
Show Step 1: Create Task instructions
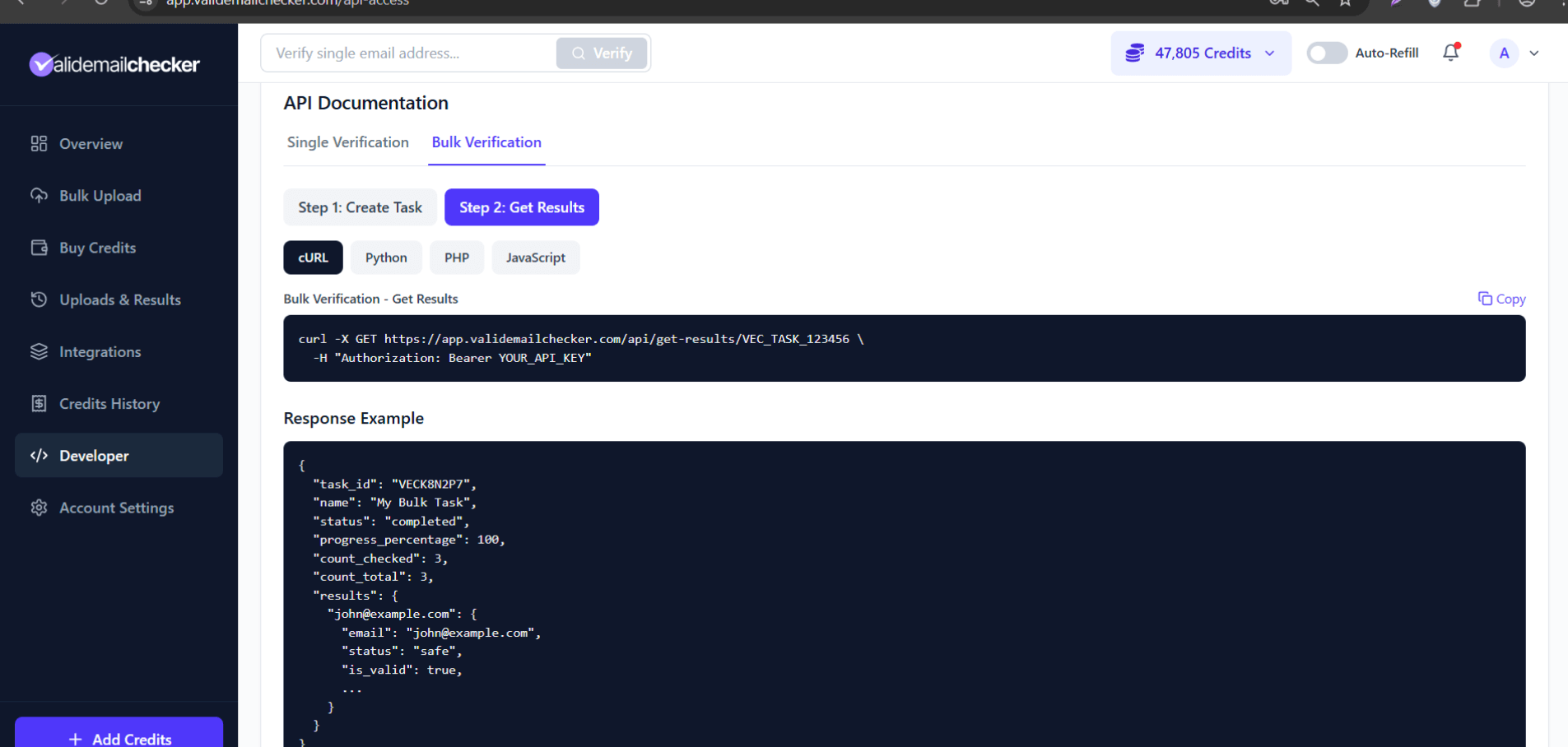(x=360, y=207)
